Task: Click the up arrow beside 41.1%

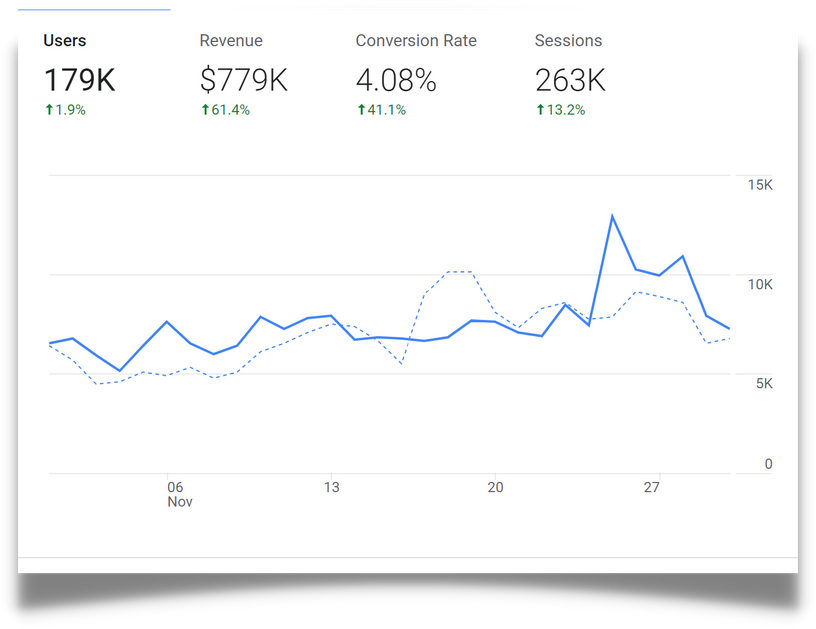Action: tap(361, 110)
